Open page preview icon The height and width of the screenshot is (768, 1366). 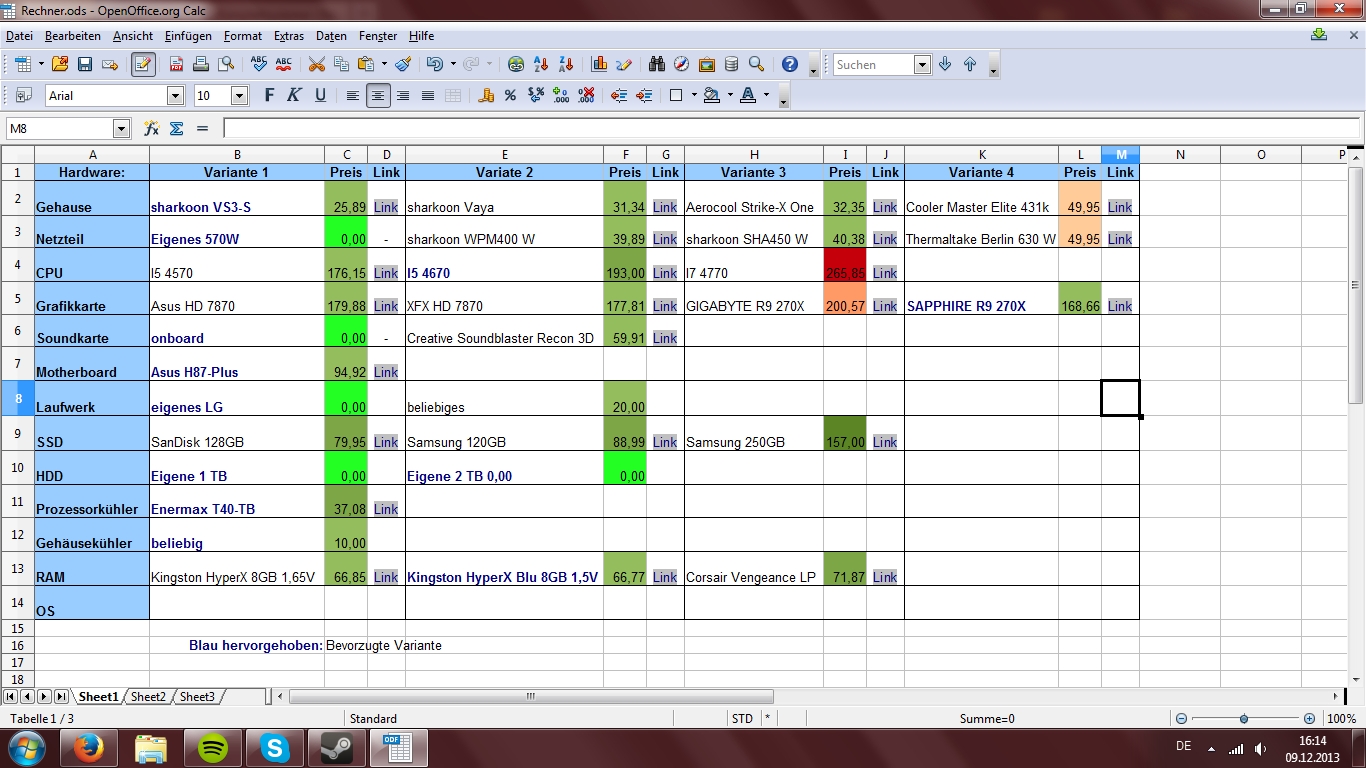pos(226,64)
